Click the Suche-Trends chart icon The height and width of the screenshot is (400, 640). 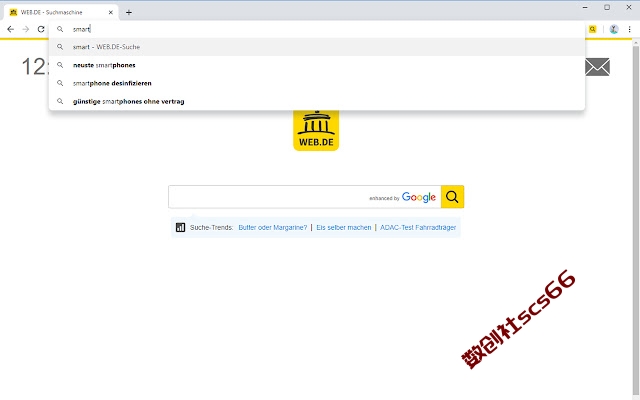[x=180, y=227]
